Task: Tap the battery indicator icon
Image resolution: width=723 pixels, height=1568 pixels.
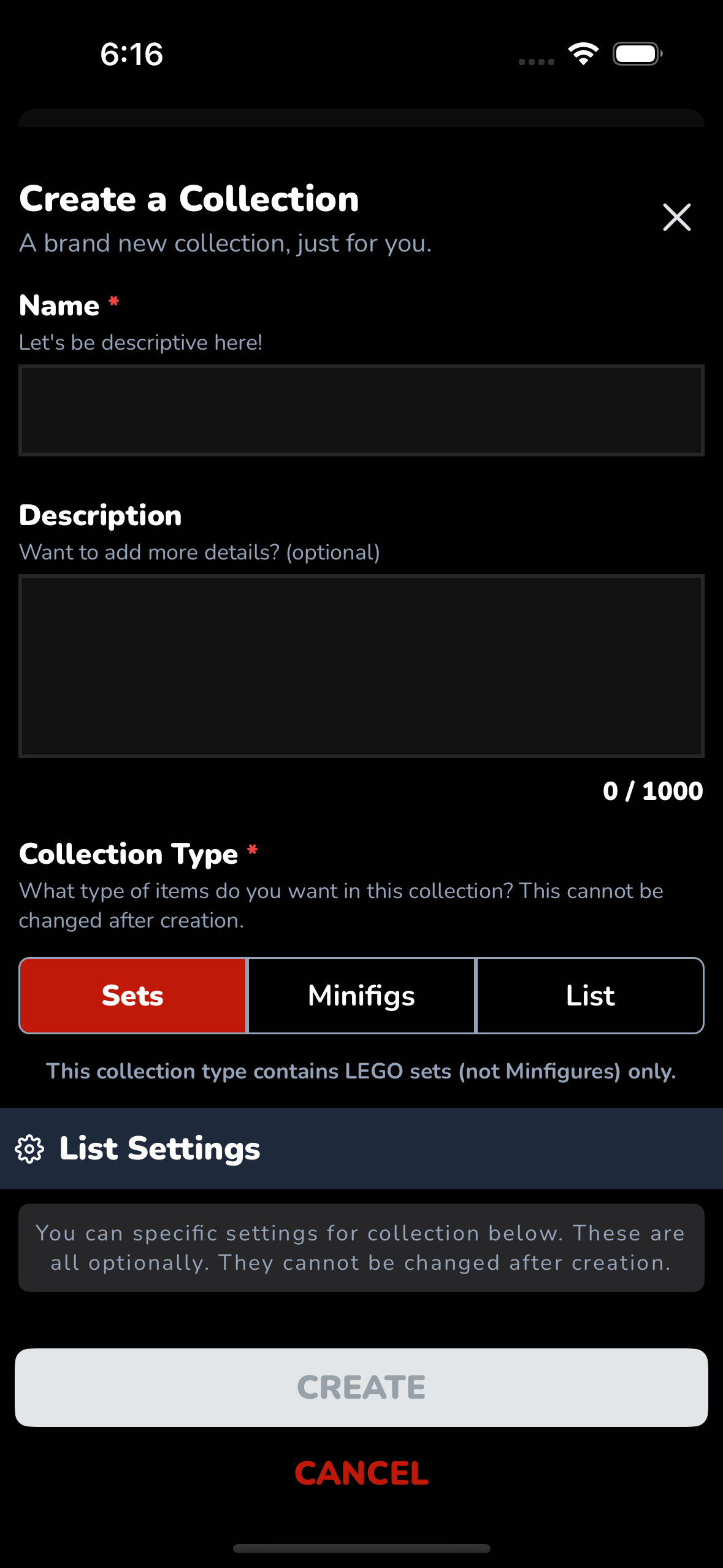Action: (x=637, y=54)
